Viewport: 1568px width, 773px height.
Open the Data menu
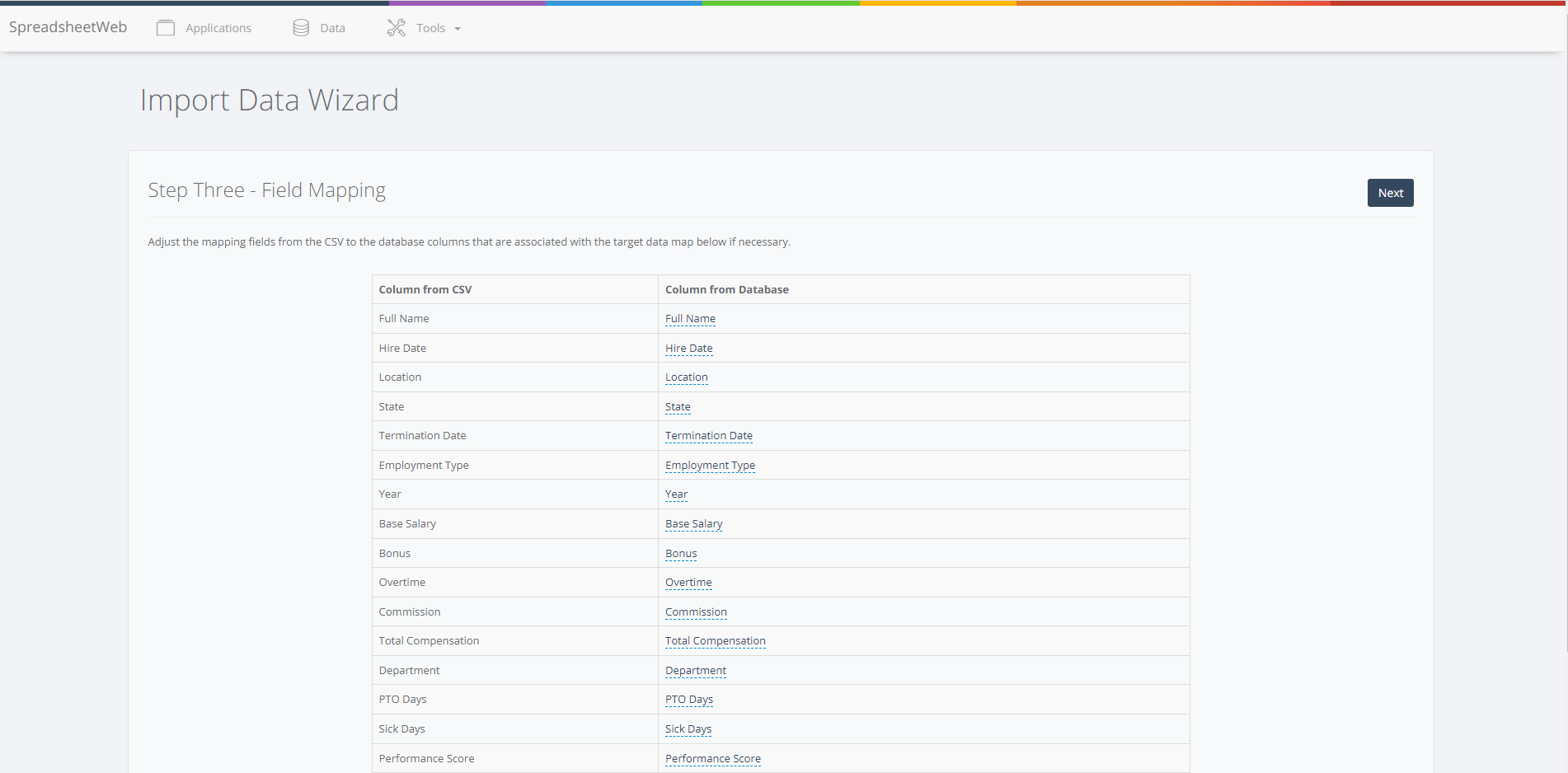point(332,28)
